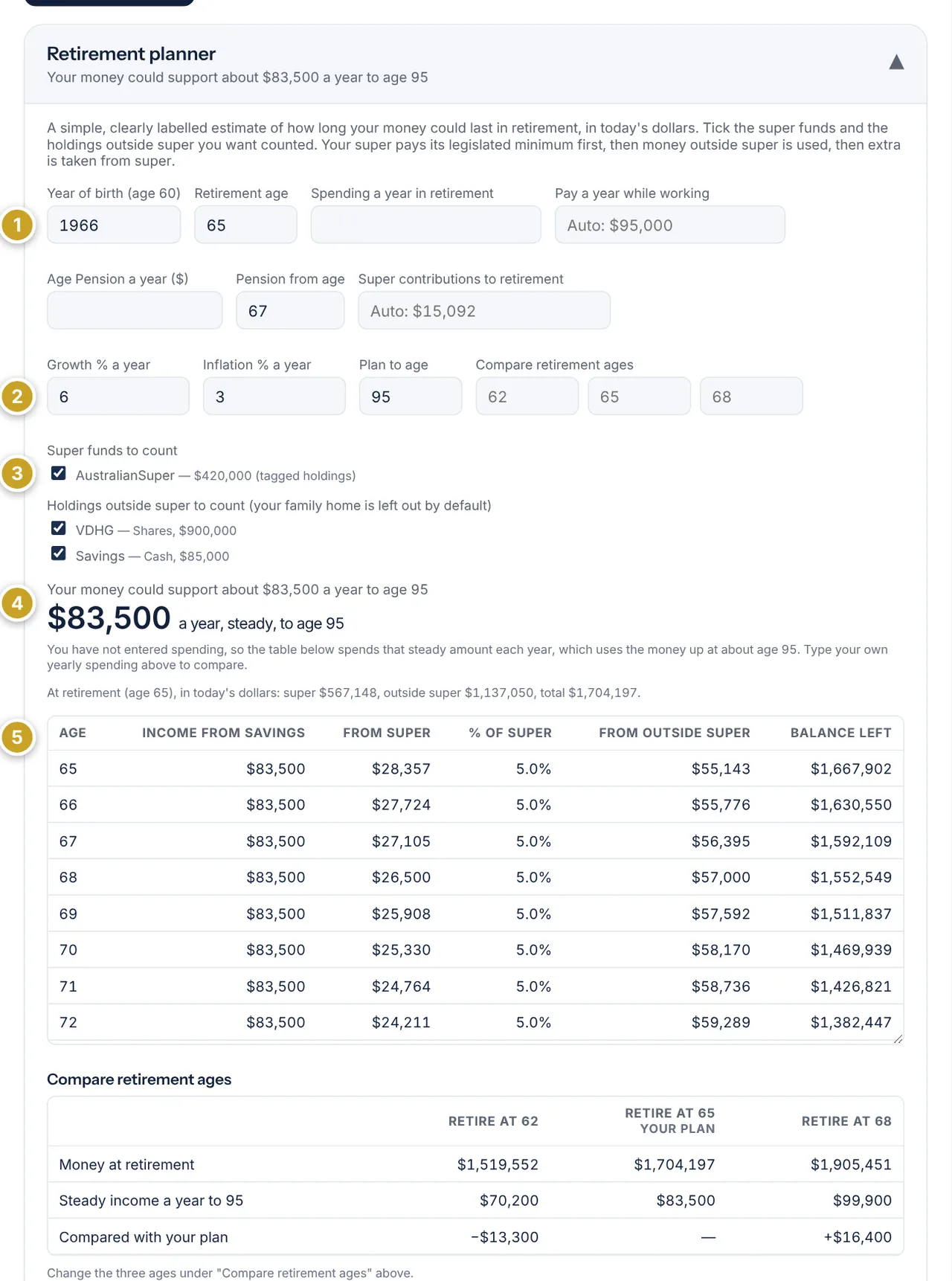Click the money at retirement value '$1,905,451'
The image size is (952, 1281).
[x=851, y=1164]
